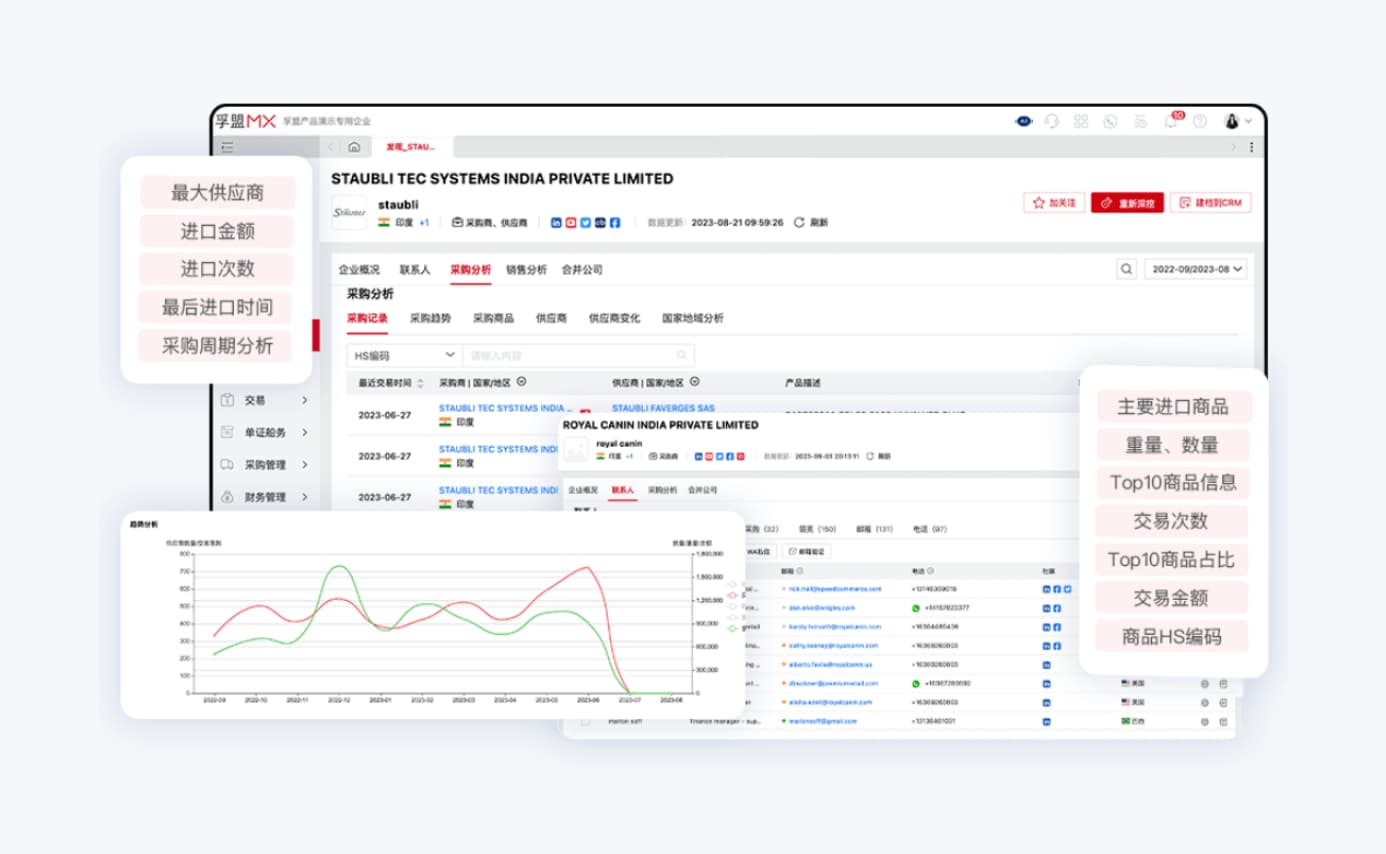Click the help question mark icon
1386x854 pixels.
pyautogui.click(x=1200, y=121)
